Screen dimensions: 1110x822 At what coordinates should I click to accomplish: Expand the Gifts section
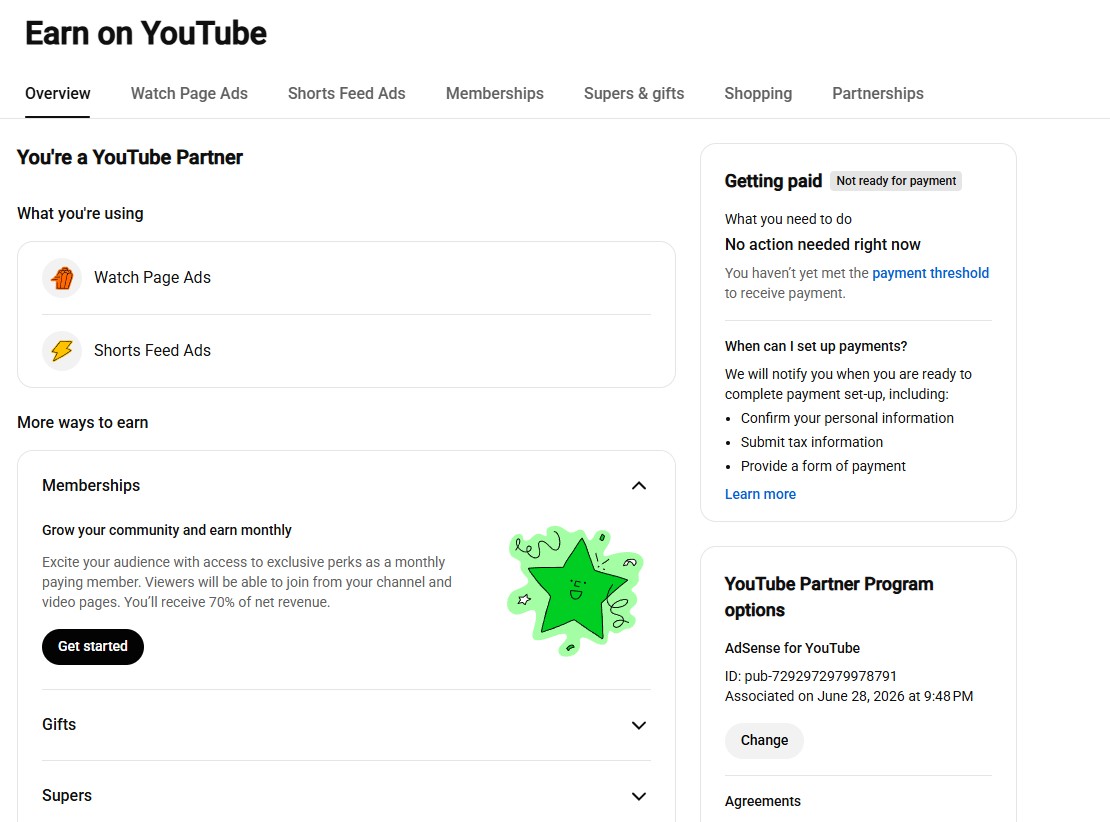[639, 725]
